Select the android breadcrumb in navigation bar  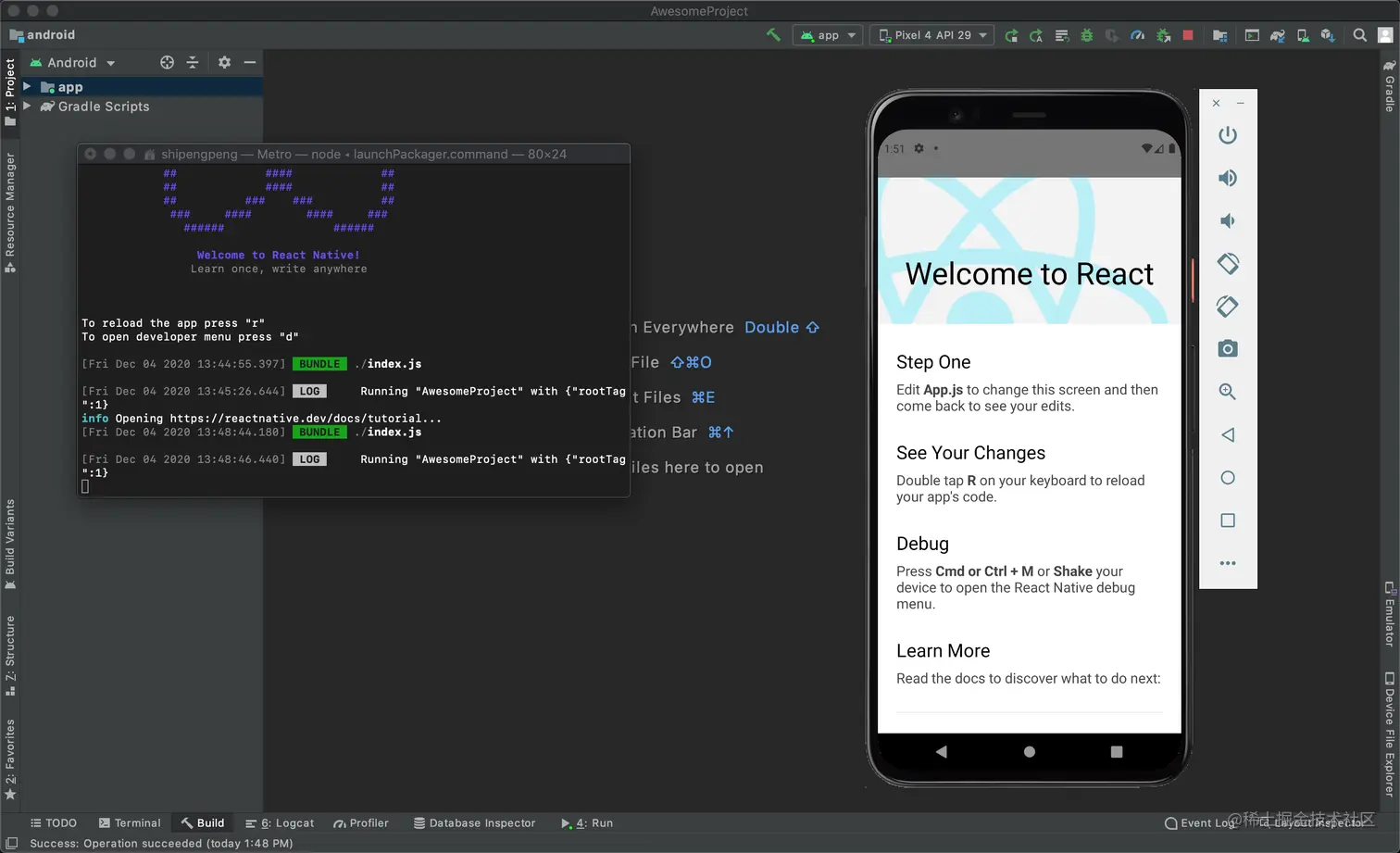tap(43, 35)
